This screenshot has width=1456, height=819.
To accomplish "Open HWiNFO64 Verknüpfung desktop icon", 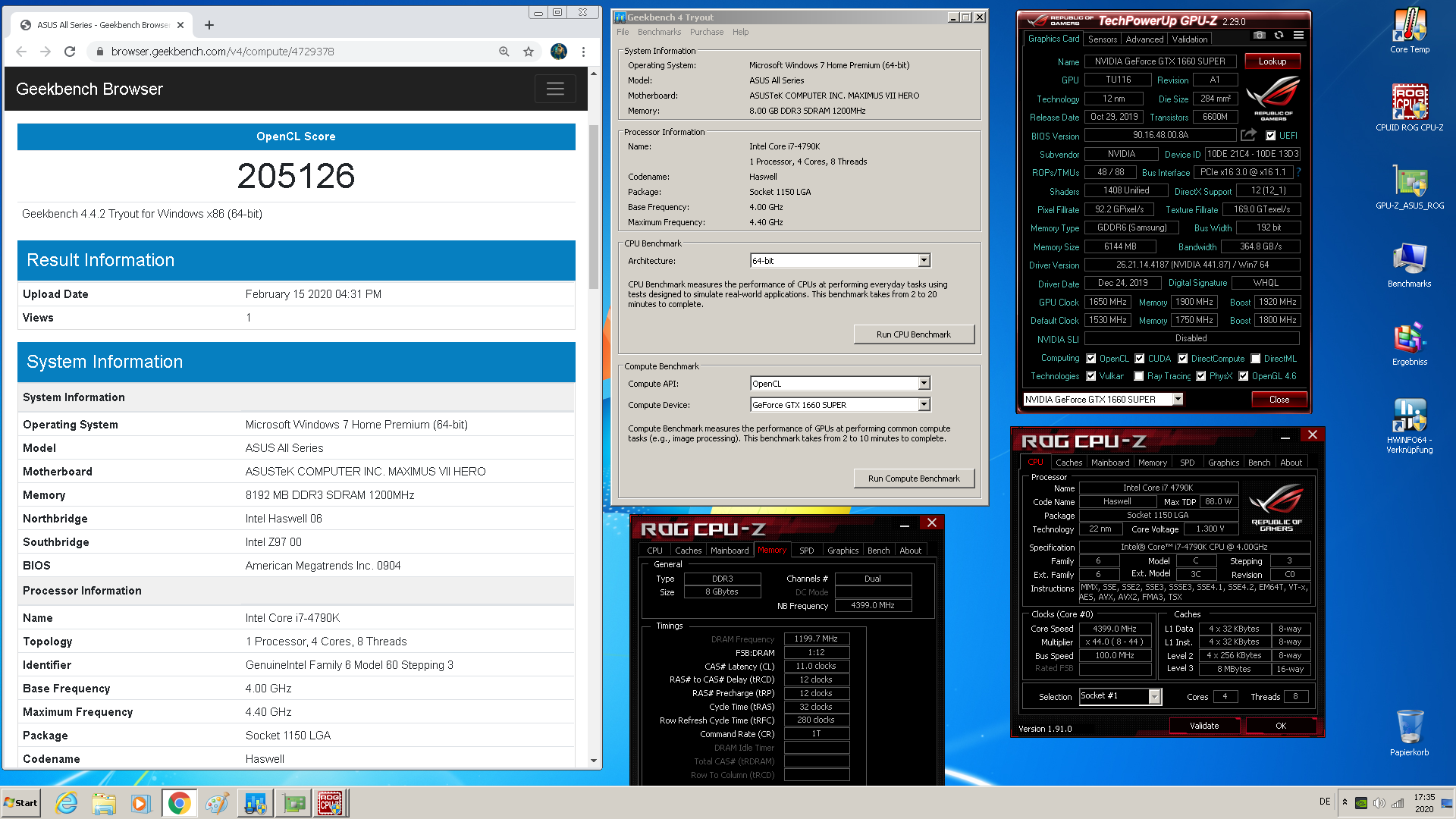I will (1410, 426).
